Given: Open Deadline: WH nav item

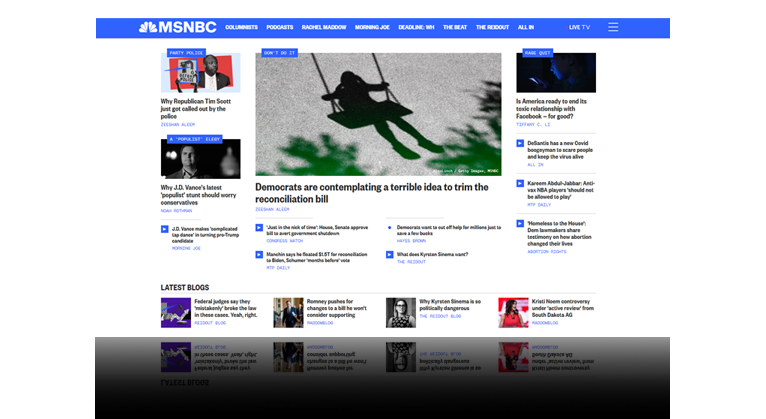Looking at the screenshot, I should tap(416, 27).
